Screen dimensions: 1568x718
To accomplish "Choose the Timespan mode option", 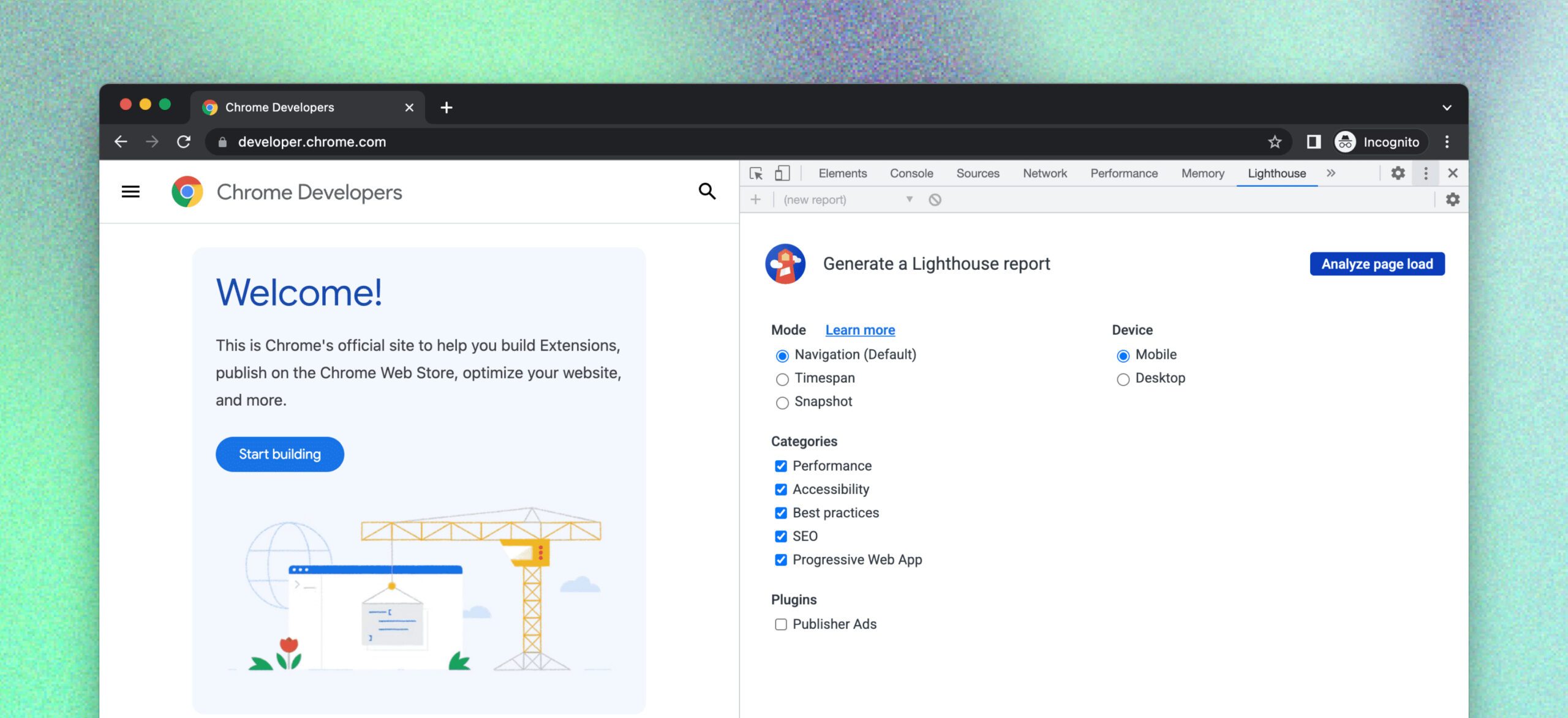I will 782,380.
